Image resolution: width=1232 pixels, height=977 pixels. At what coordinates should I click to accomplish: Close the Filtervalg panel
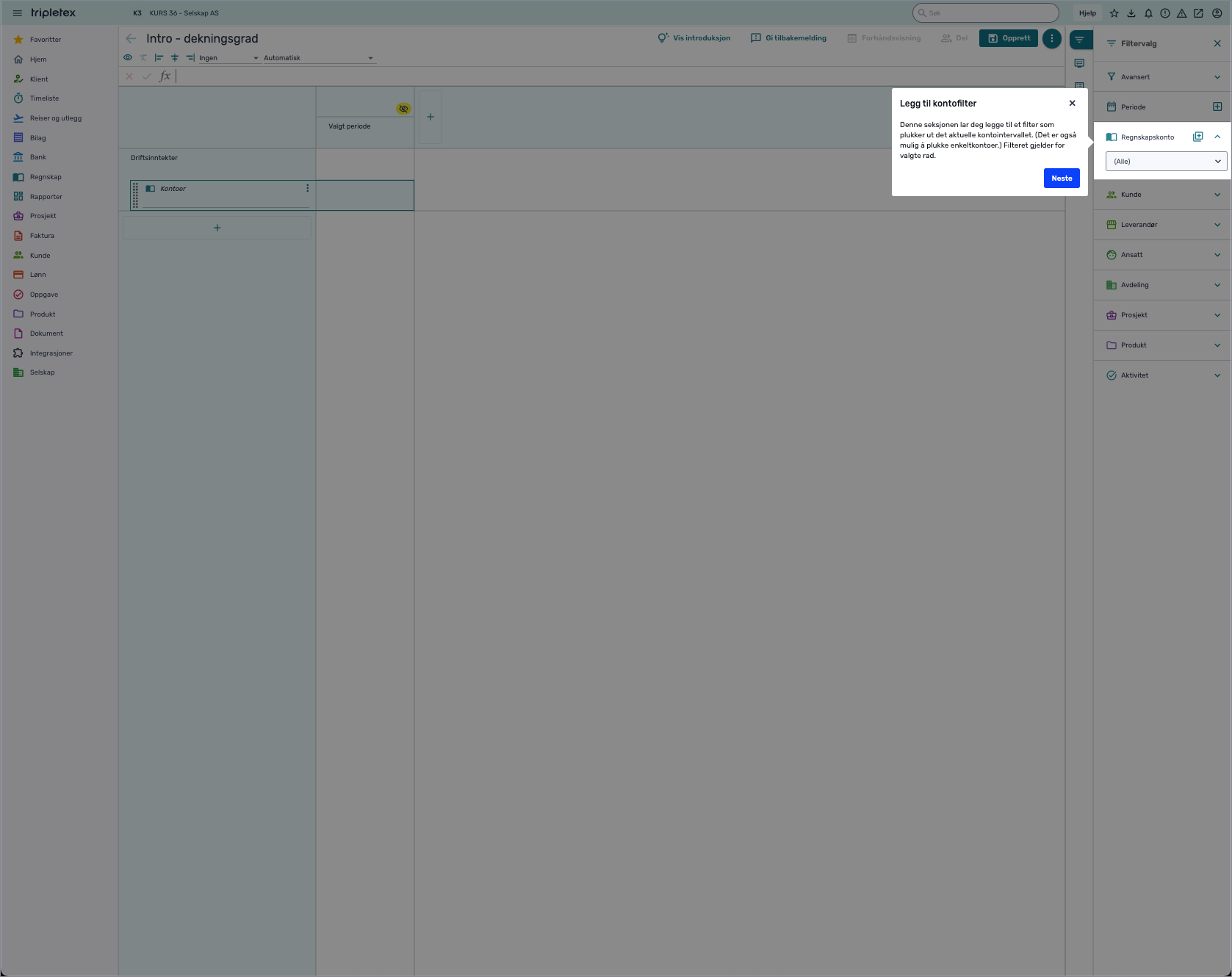click(x=1217, y=43)
